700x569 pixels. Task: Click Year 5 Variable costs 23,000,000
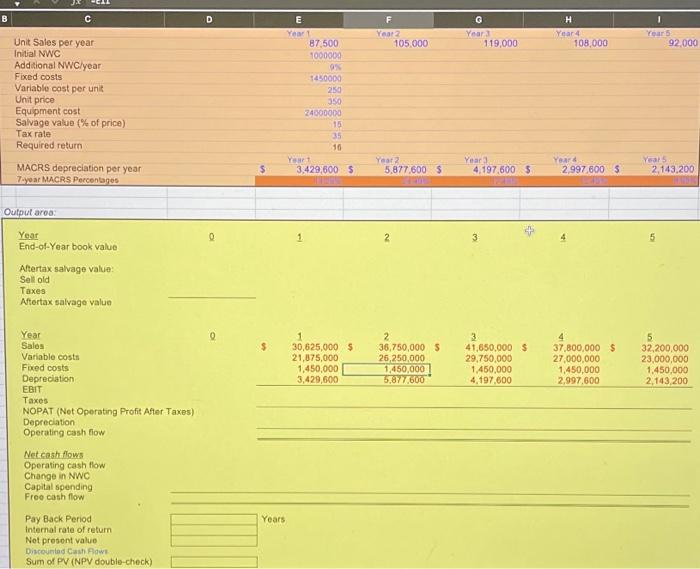click(x=665, y=359)
